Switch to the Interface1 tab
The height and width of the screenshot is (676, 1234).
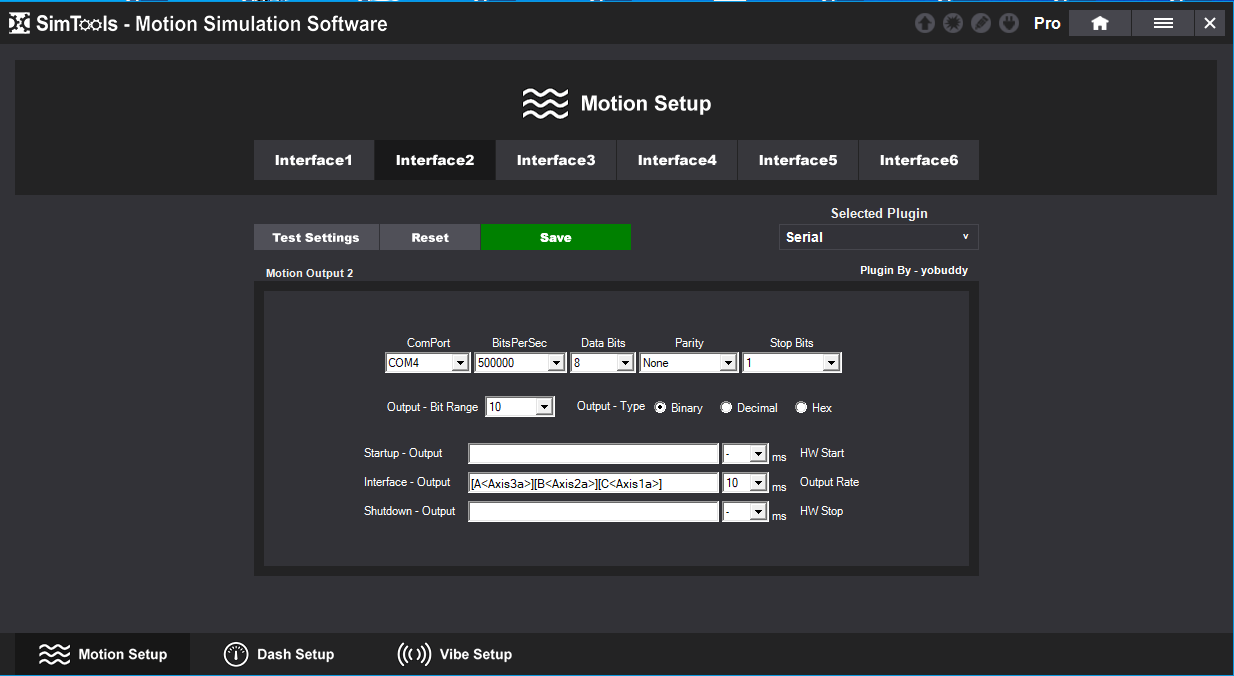314,160
